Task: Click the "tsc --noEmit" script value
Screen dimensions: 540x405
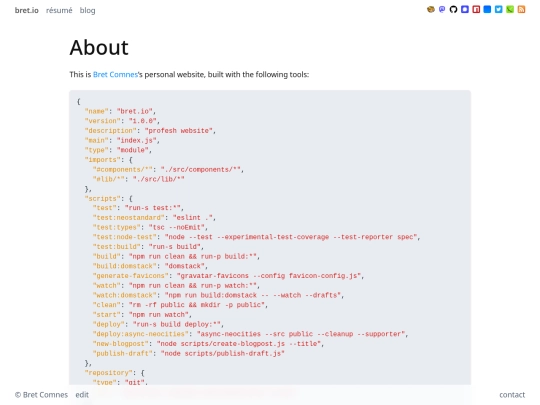Action: (x=177, y=227)
